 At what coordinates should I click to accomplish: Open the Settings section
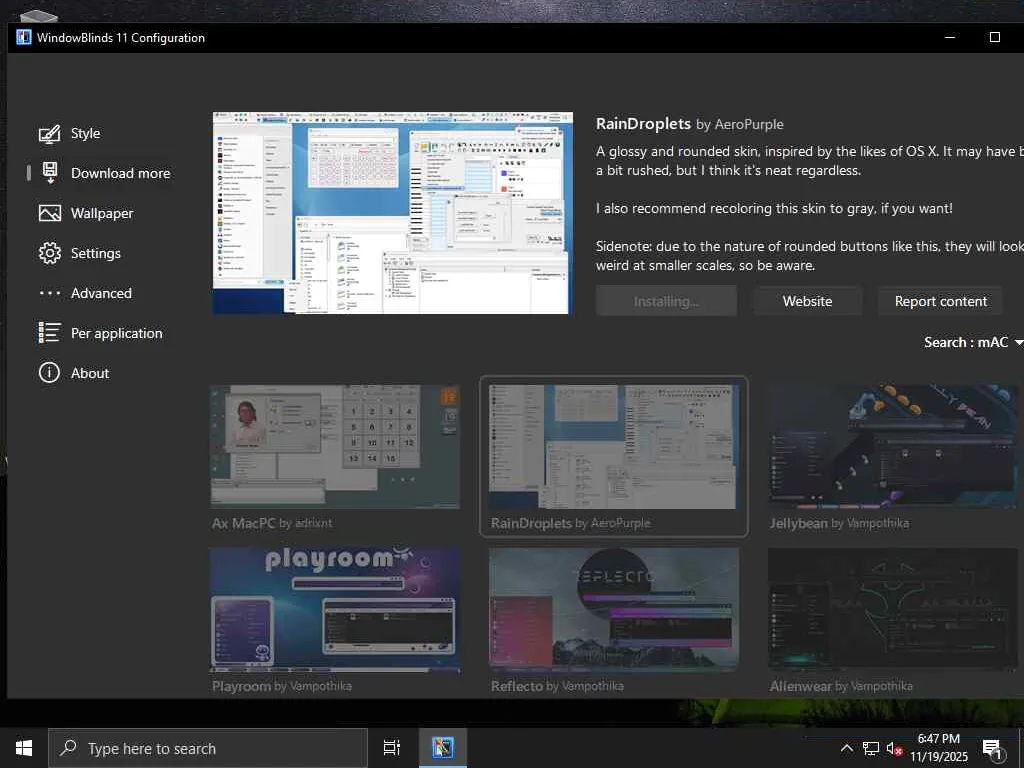[96, 253]
